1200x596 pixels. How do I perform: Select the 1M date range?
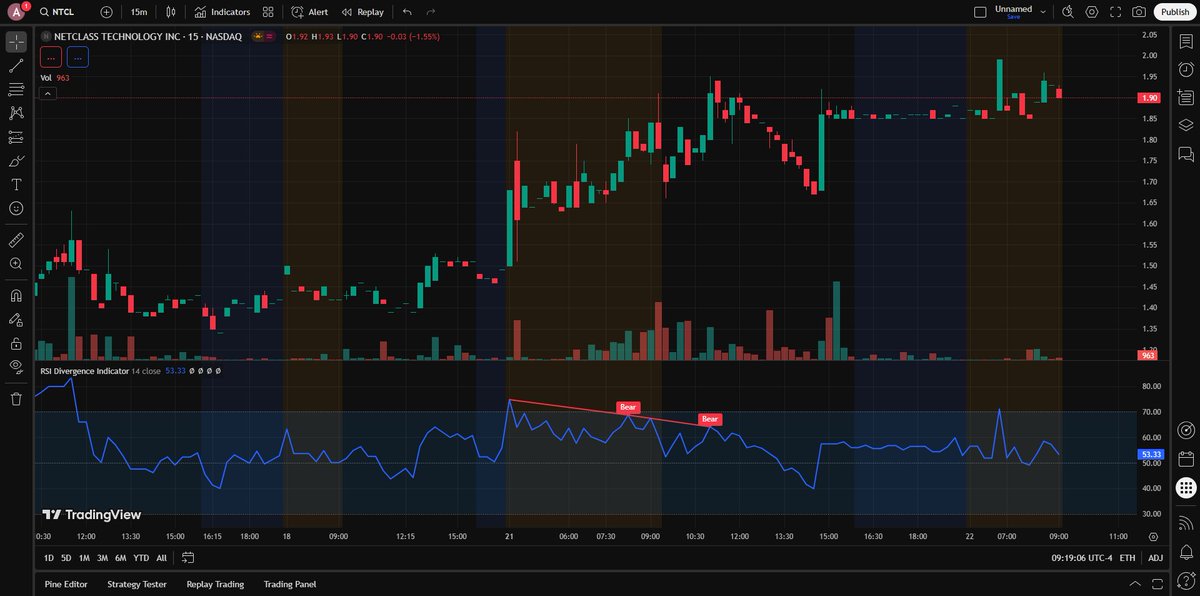pos(84,557)
